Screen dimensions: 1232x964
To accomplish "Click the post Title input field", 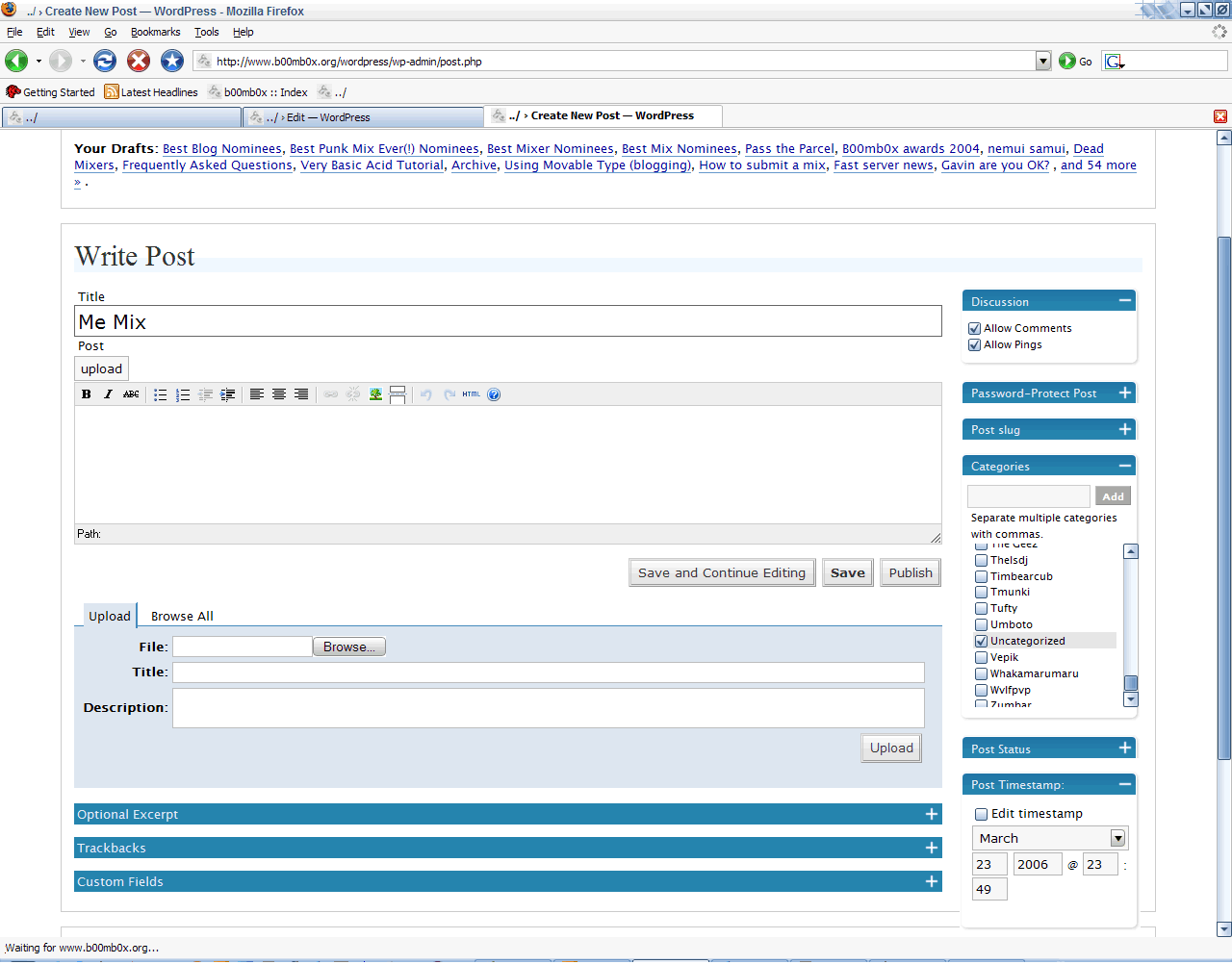I will pos(507,322).
